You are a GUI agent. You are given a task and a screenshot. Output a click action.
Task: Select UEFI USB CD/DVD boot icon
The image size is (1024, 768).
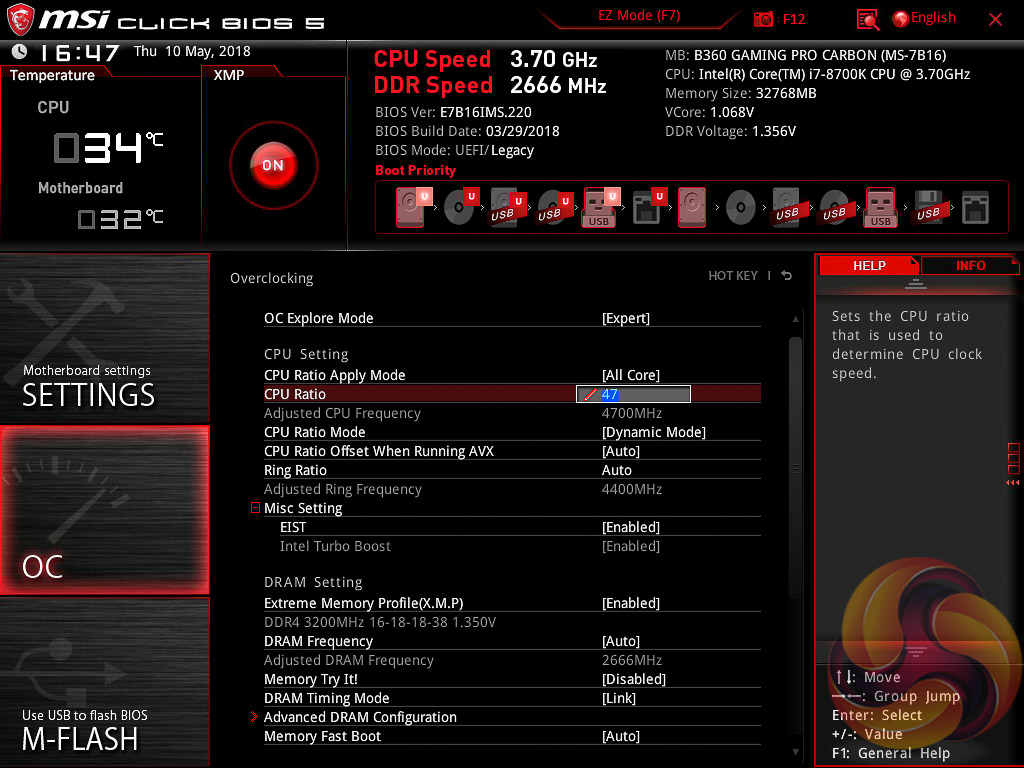[555, 207]
